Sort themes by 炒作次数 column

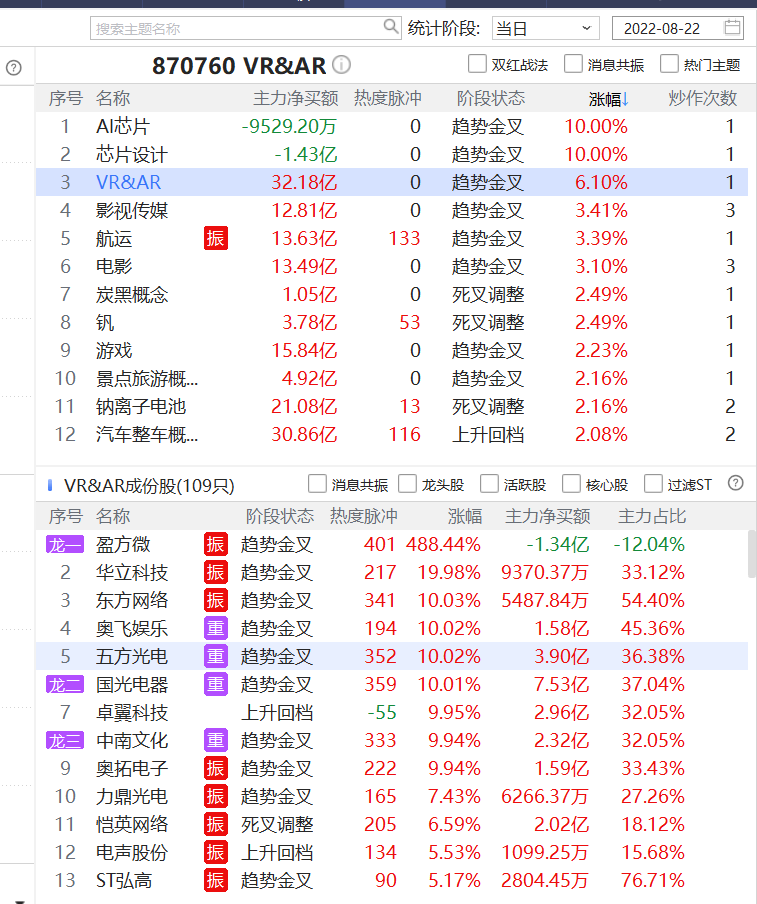(x=702, y=99)
